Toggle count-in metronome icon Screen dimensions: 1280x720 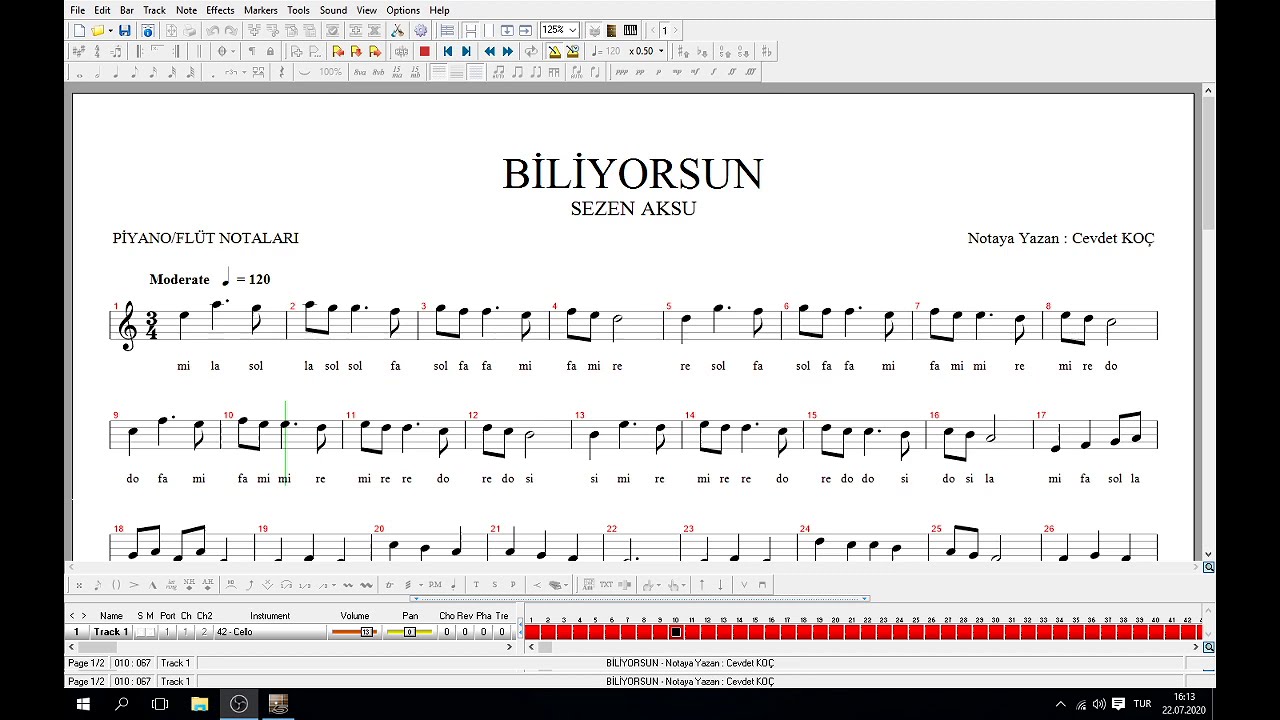[572, 51]
